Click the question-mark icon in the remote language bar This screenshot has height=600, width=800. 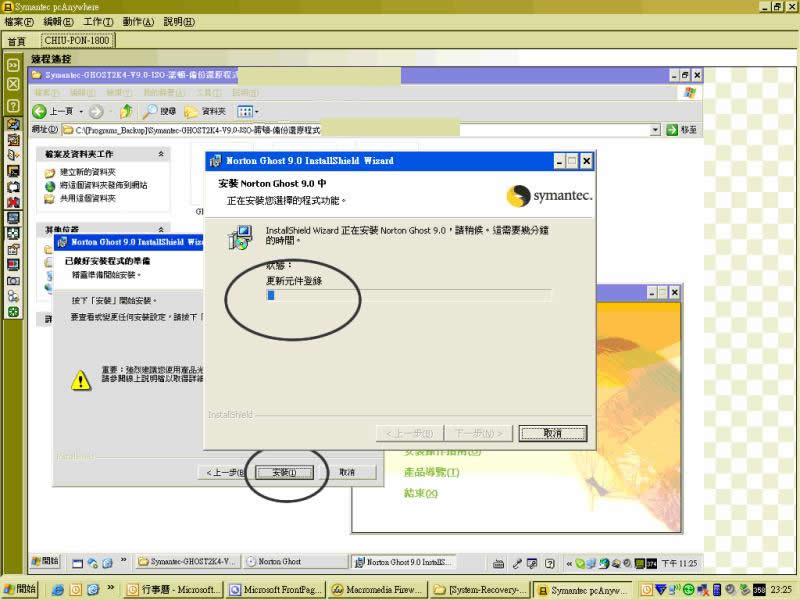pos(549,563)
